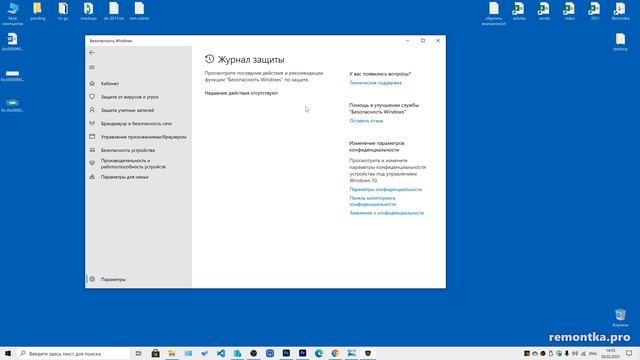Select the video shortcut on desktop
Screen dimensions: 640x360
click(x=569, y=11)
